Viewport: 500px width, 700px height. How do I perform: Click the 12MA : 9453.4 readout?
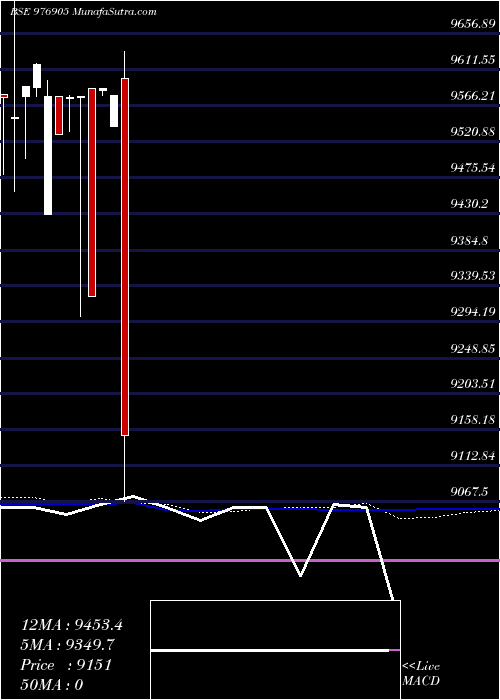click(x=71, y=625)
